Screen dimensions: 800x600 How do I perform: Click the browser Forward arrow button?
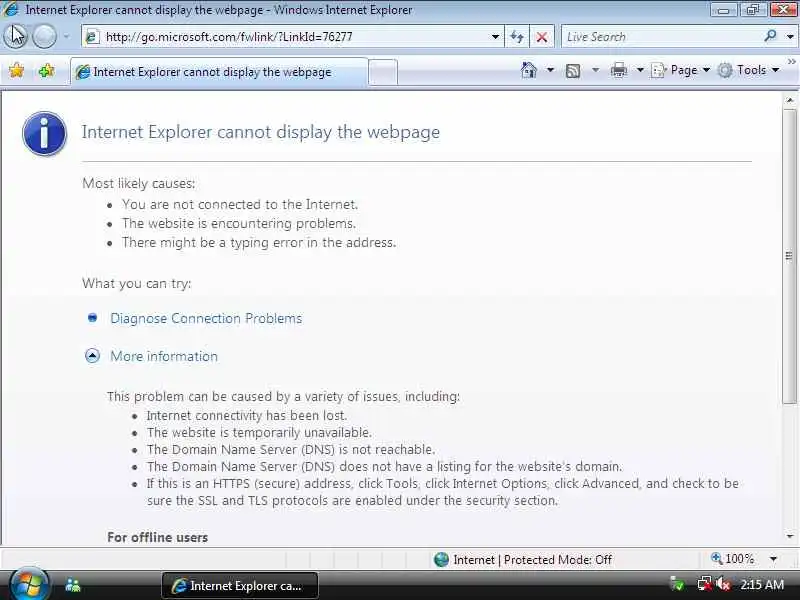coord(44,36)
